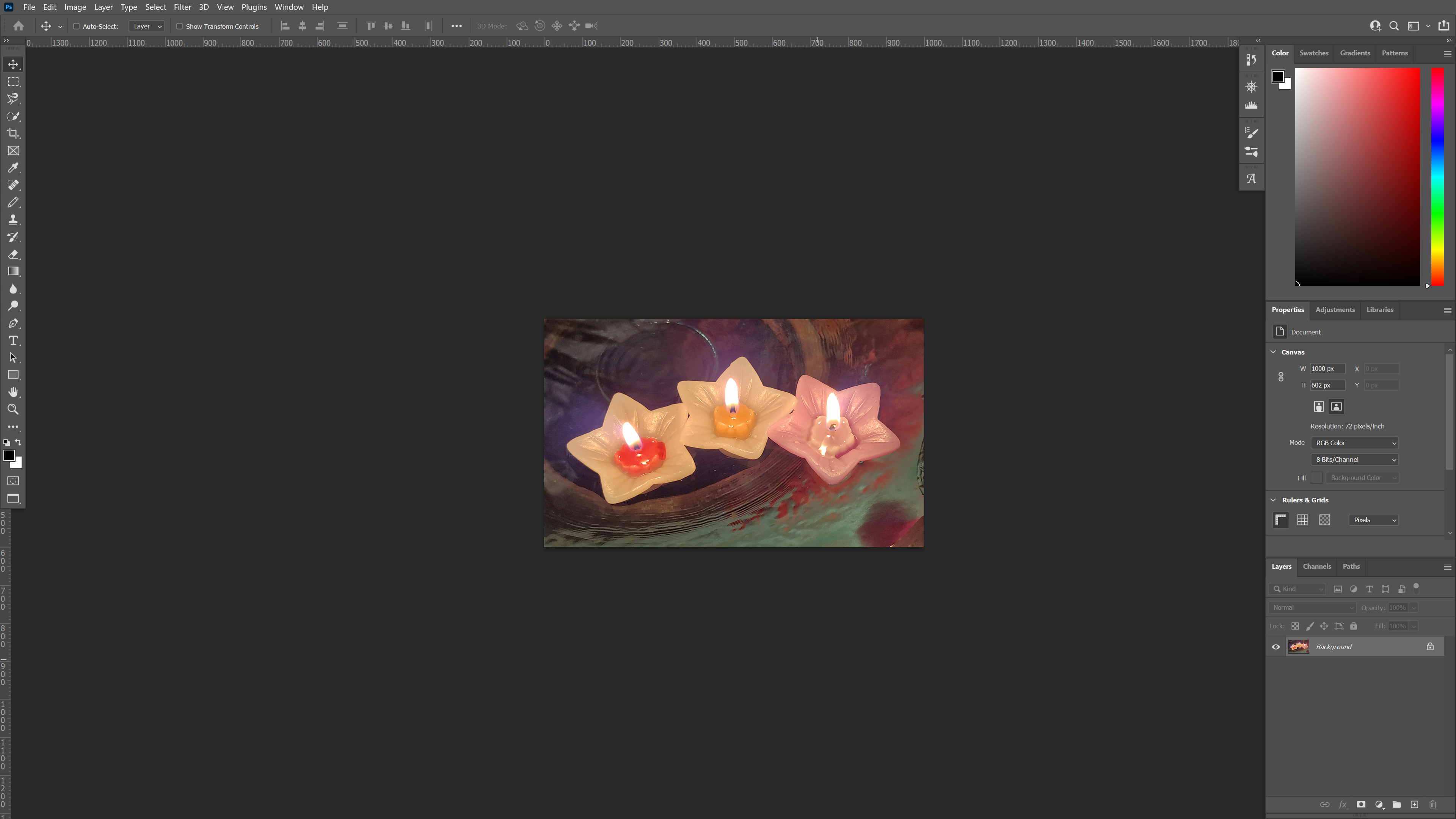This screenshot has height=819, width=1456.
Task: Click the vertical hue spectrum slider
Action: click(x=1437, y=176)
